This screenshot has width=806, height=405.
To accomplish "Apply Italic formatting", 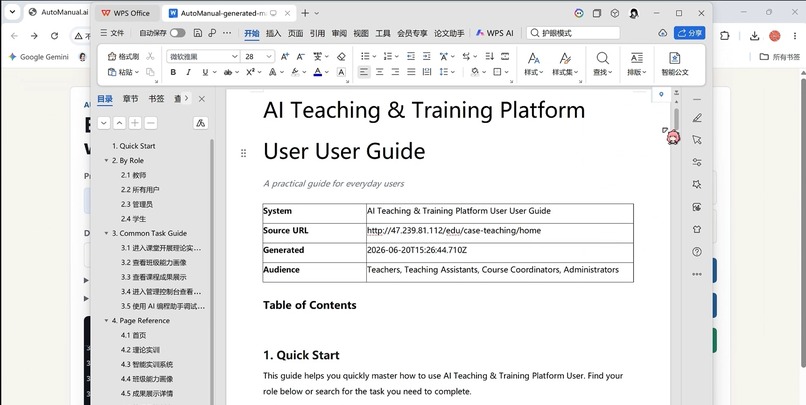I will 188,72.
